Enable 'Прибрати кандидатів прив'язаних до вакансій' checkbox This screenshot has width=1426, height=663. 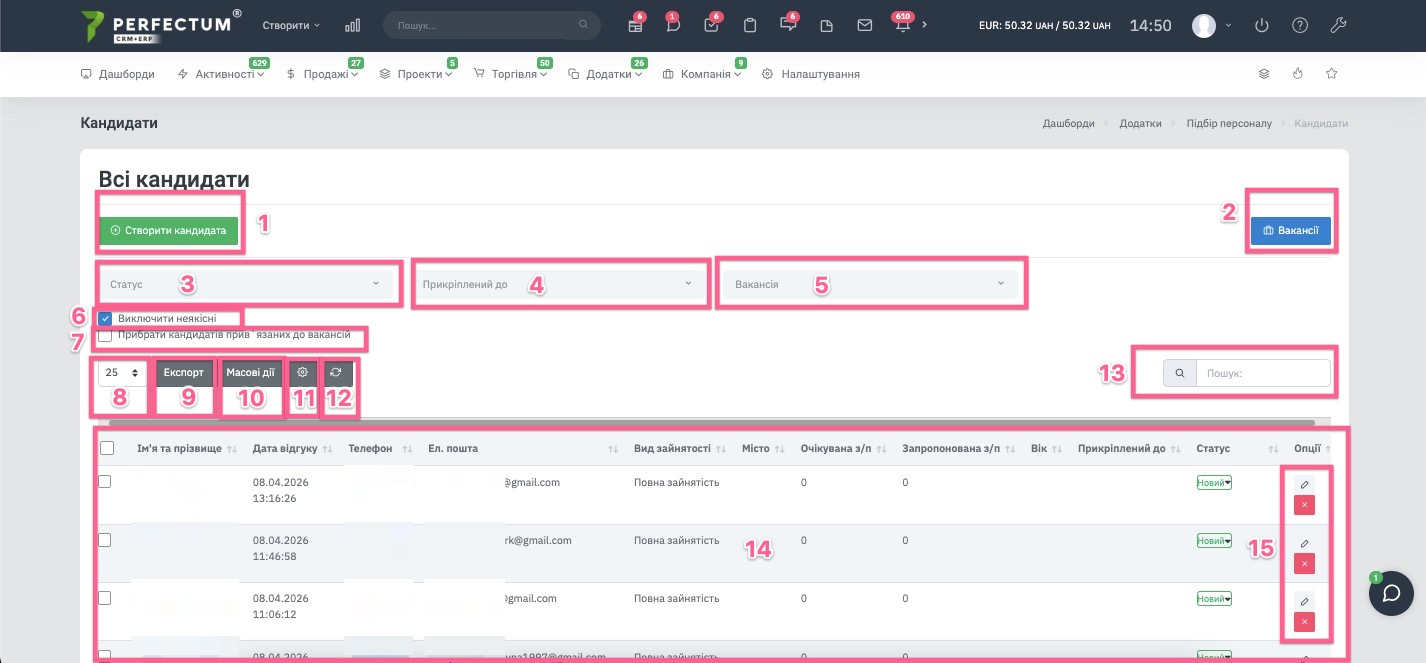[x=105, y=335]
